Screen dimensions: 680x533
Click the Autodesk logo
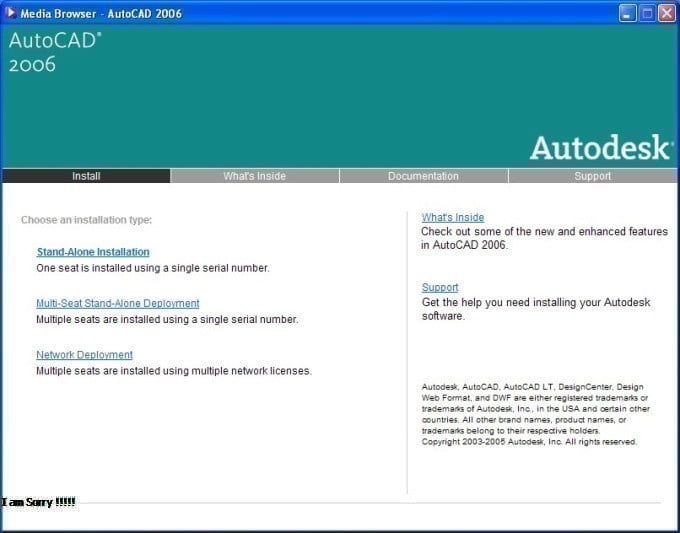click(x=602, y=147)
